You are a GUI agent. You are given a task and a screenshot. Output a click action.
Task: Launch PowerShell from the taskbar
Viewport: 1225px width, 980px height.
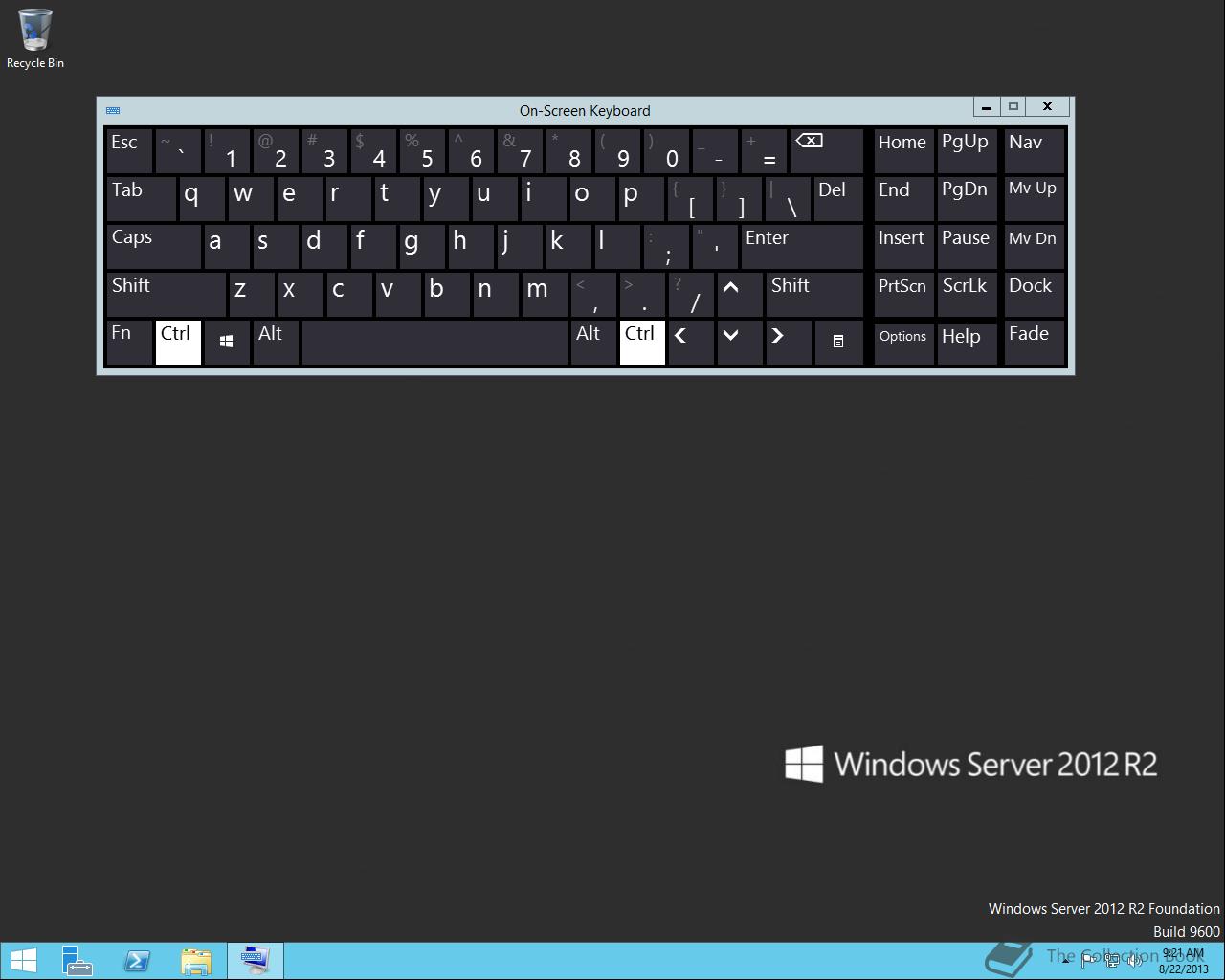tap(137, 961)
